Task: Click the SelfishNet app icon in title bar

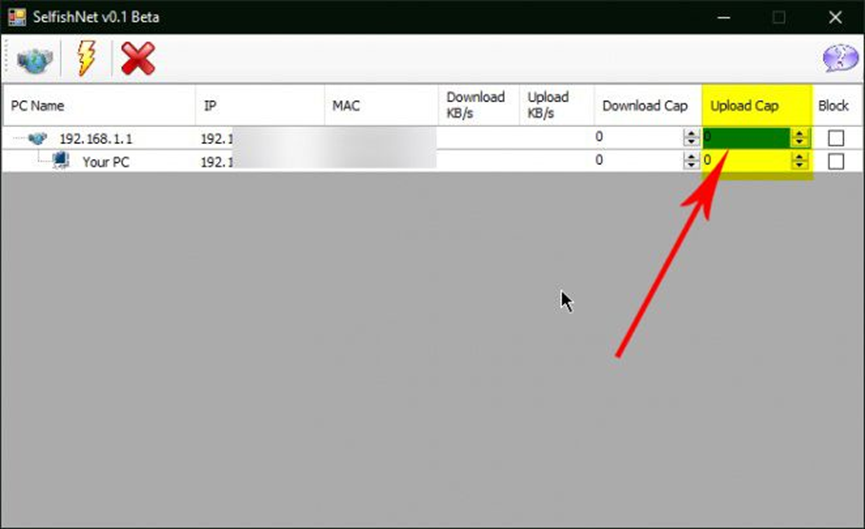Action: pos(15,17)
